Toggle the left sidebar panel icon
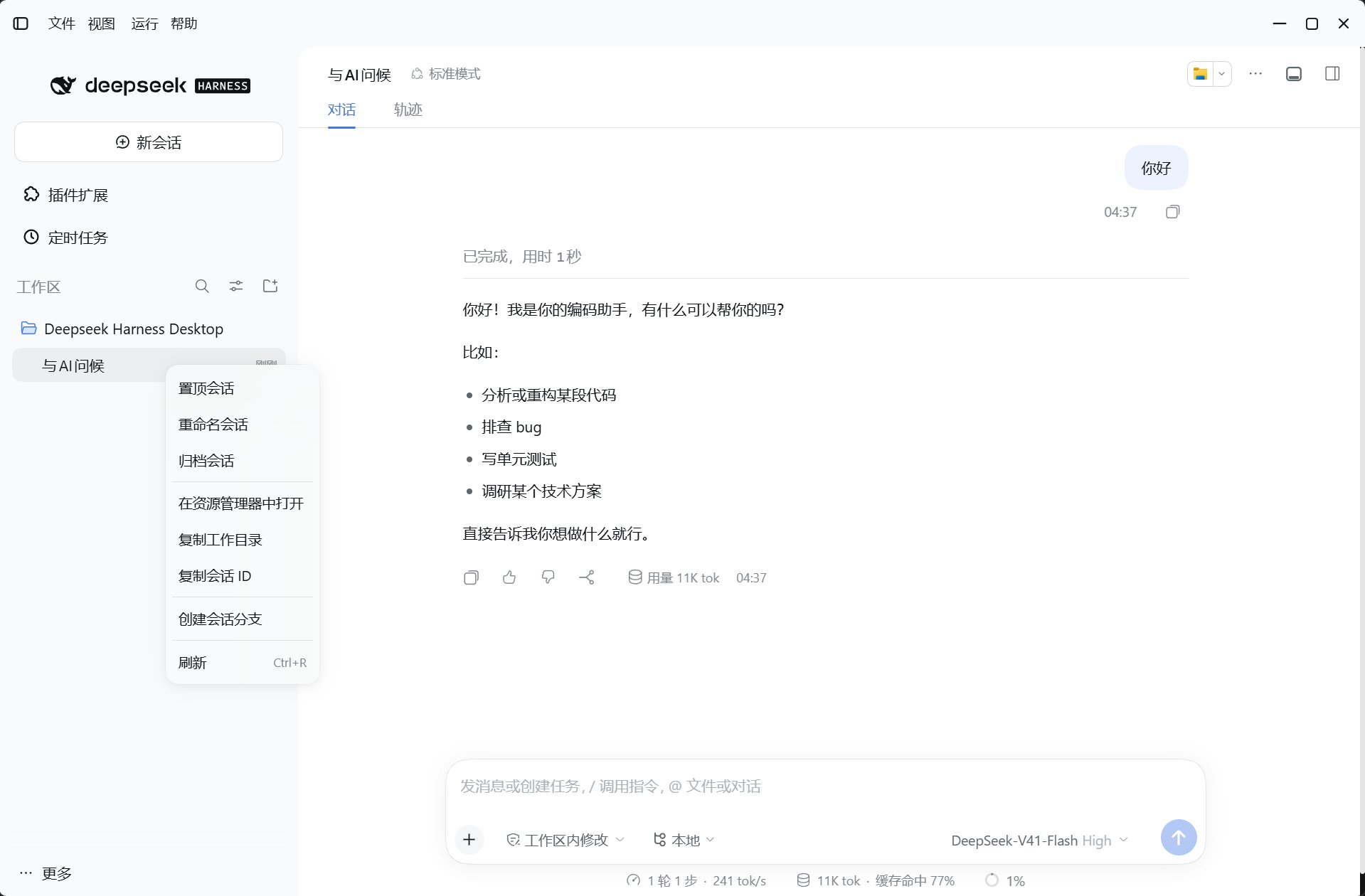 click(21, 23)
